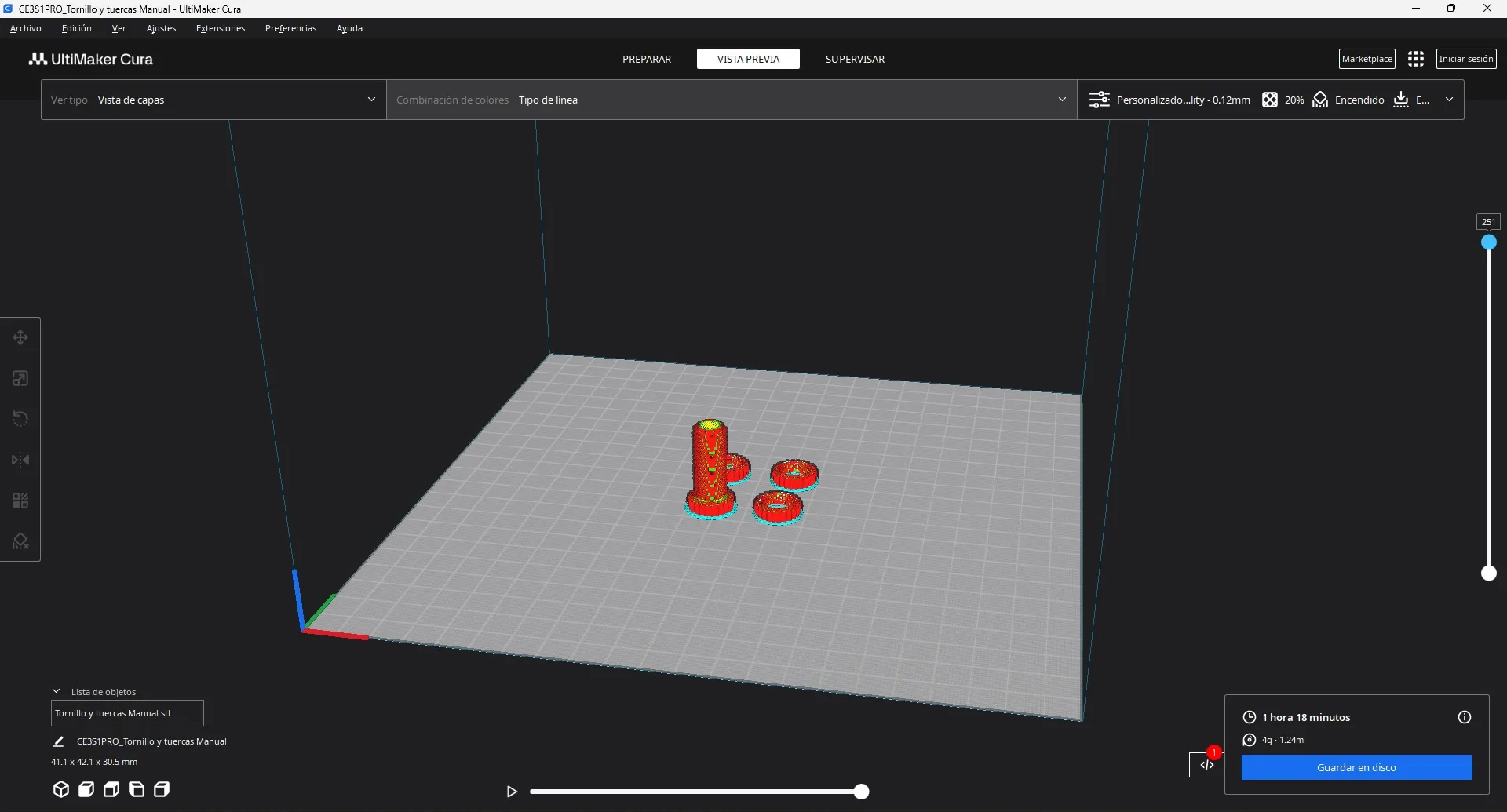Select the Scale tool
Image resolution: width=1507 pixels, height=812 pixels.
[x=20, y=378]
